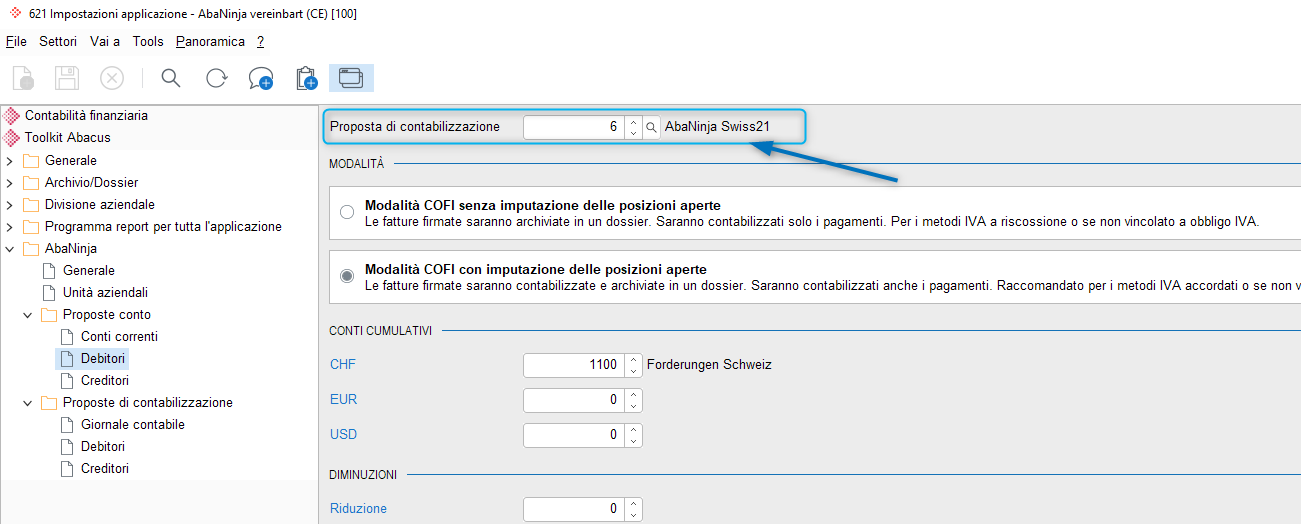
Task: Click into the EUR account input field
Action: point(574,400)
